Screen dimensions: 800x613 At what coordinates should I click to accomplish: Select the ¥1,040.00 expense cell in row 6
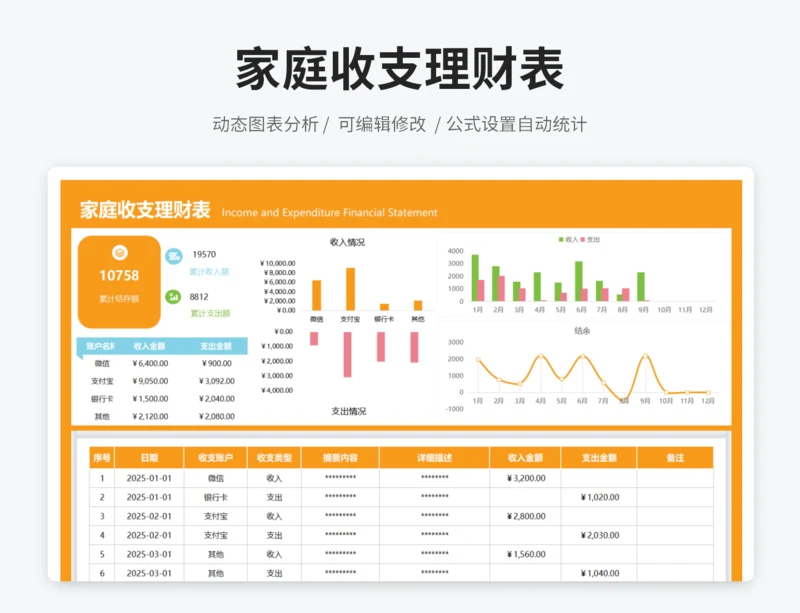(599, 573)
